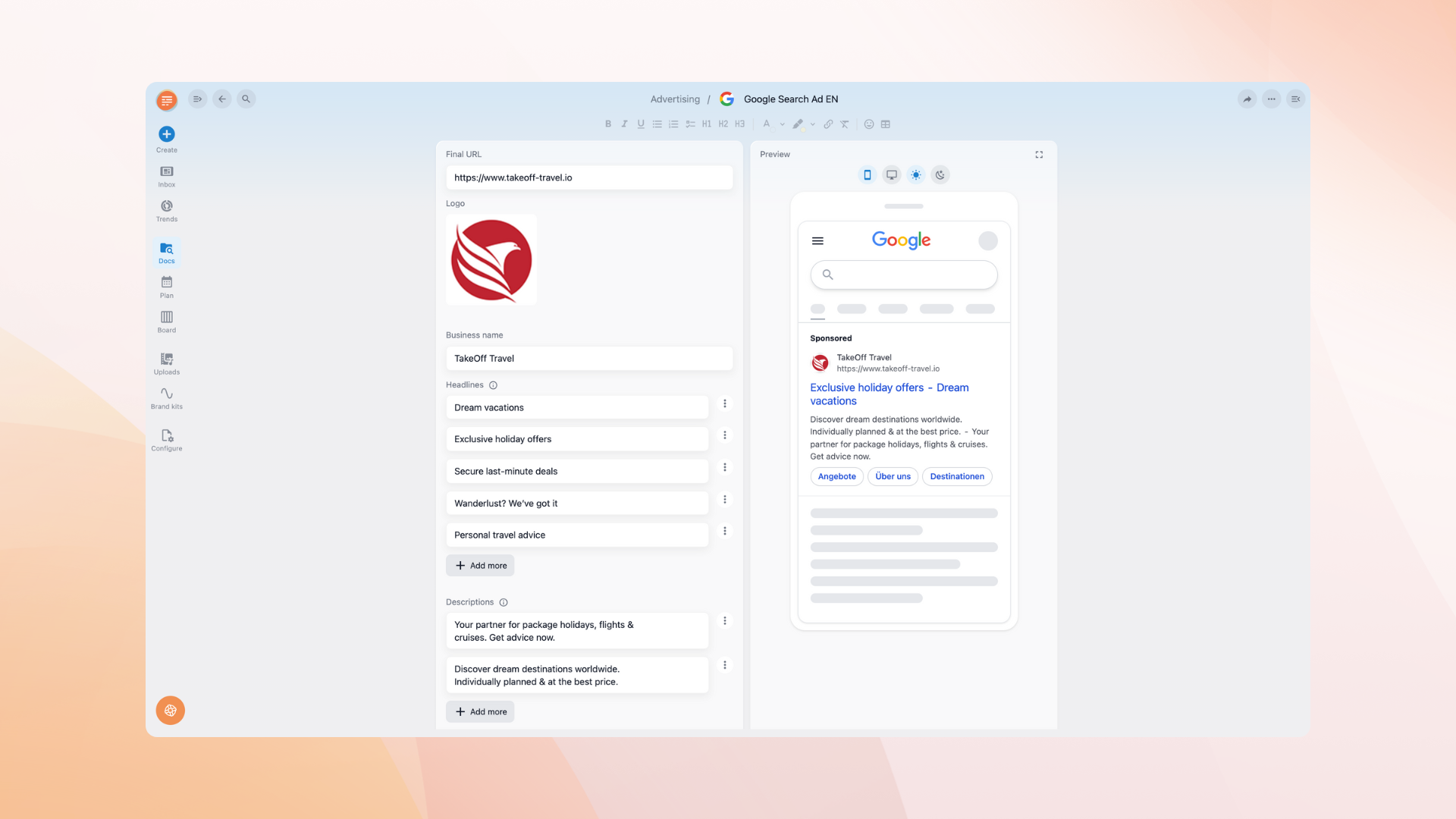Open options for Dream vacations headline
1456x819 pixels.
725,403
